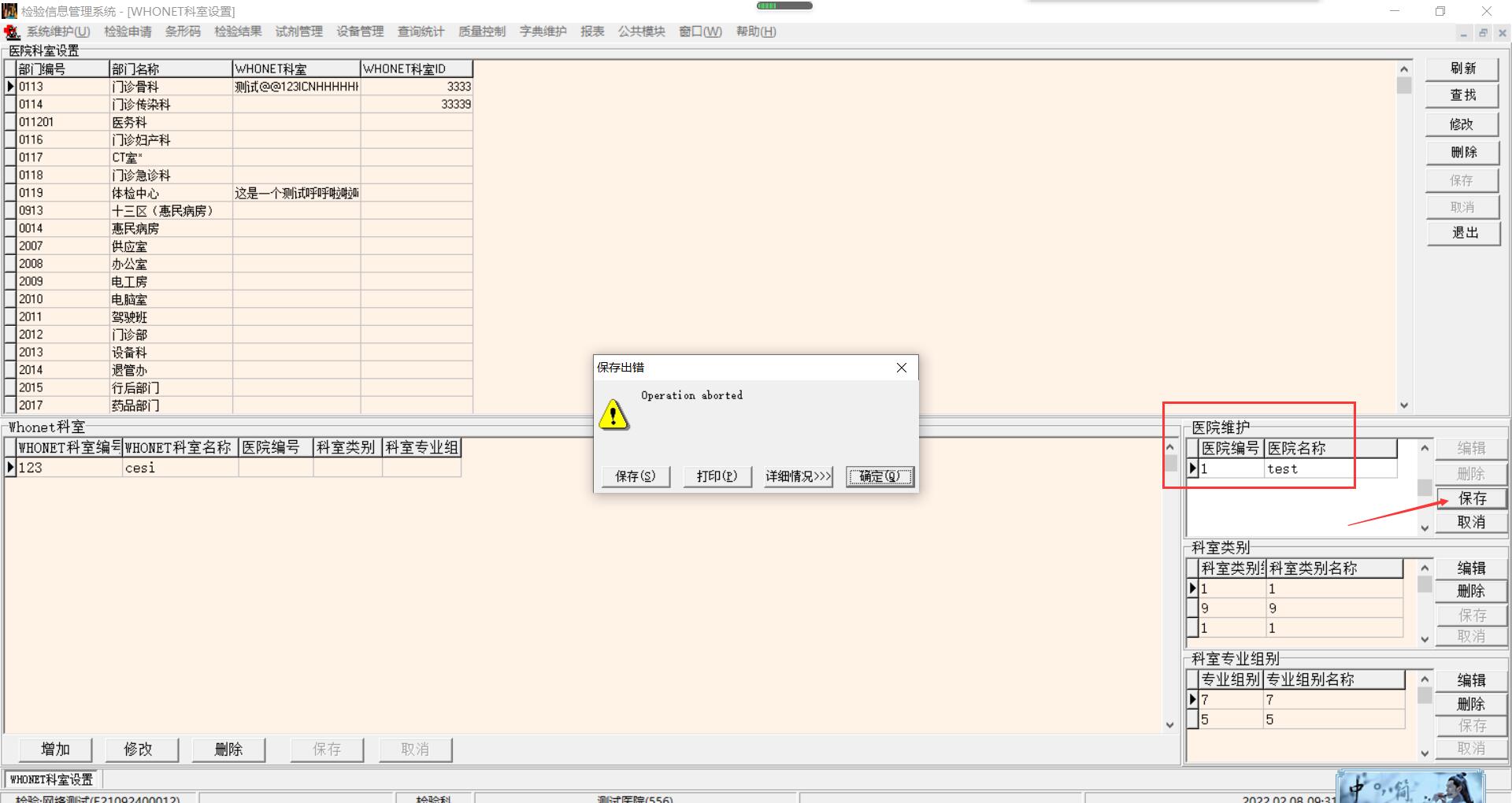Click scroll-down arrow of Whonet科室 panel
The width and height of the screenshot is (1512, 803).
[1170, 725]
